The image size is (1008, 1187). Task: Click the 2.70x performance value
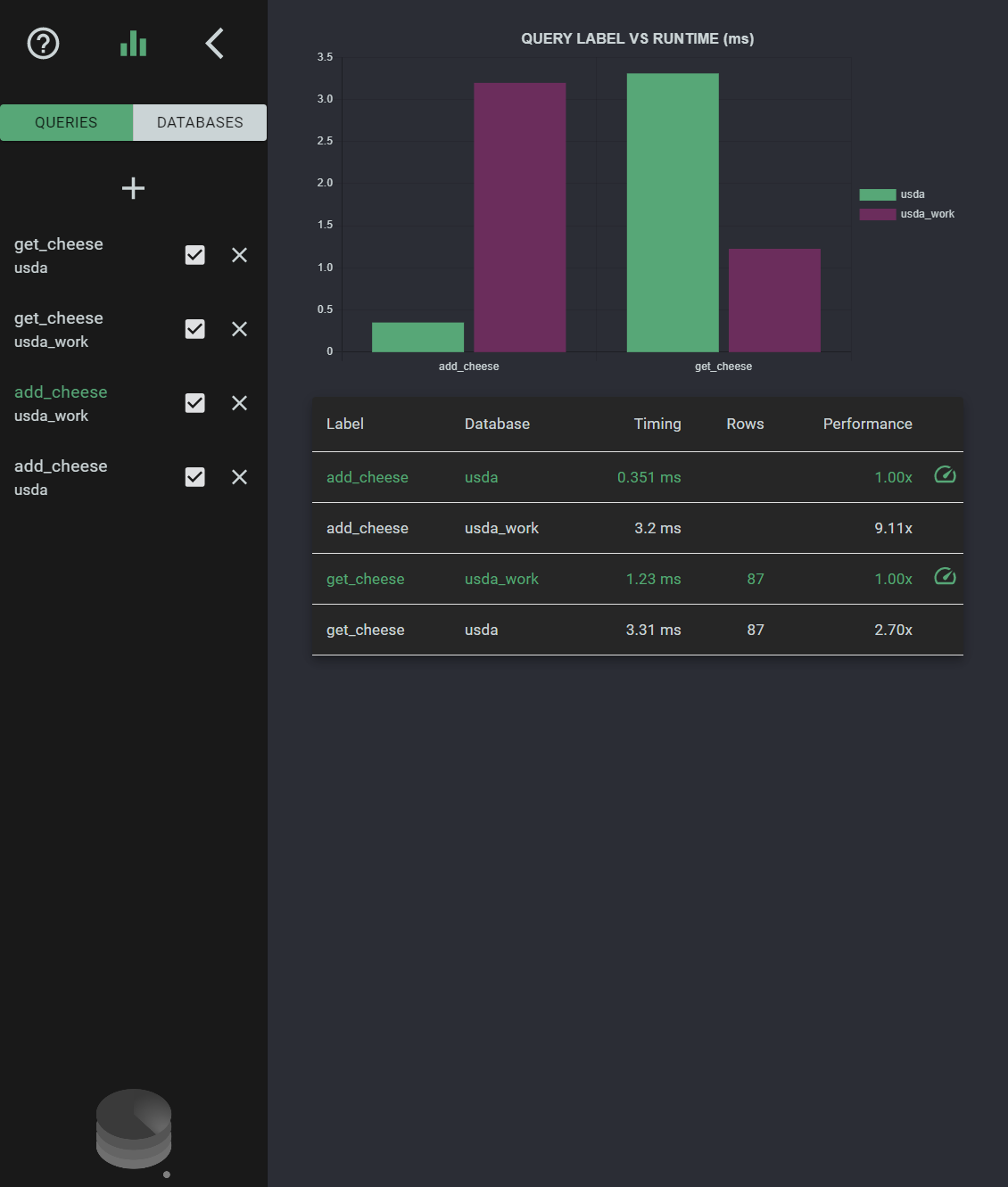tap(893, 630)
